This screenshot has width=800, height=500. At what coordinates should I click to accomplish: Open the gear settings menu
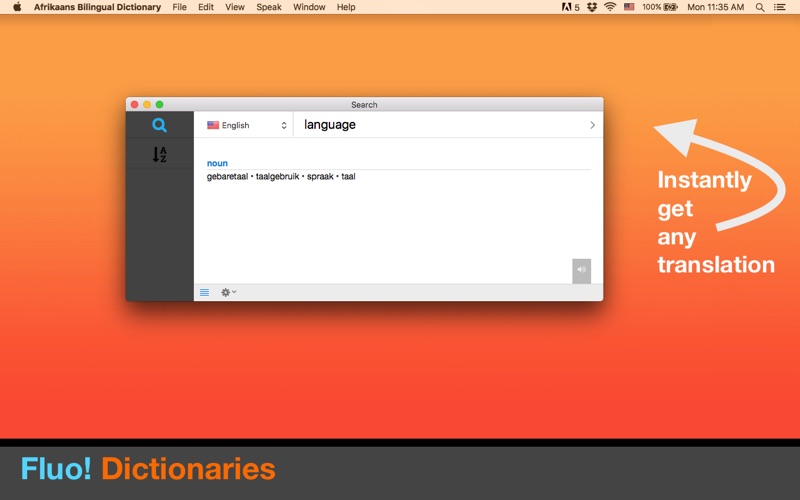[228, 292]
